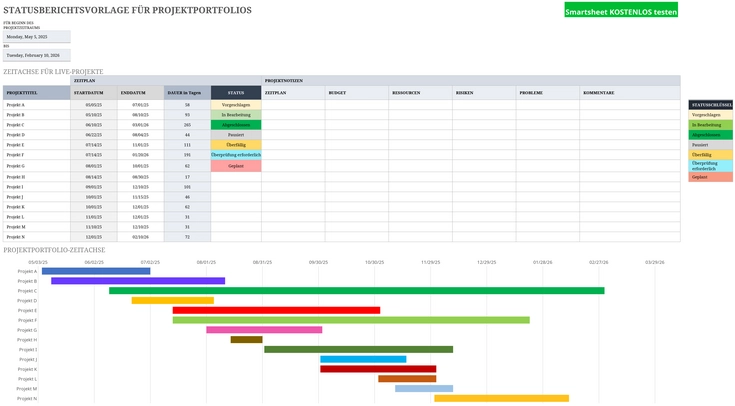Select the Projekt H title cell in table

(x=37, y=177)
